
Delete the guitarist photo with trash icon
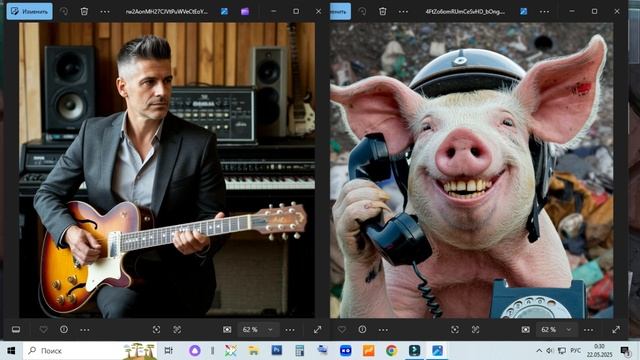click(x=84, y=11)
